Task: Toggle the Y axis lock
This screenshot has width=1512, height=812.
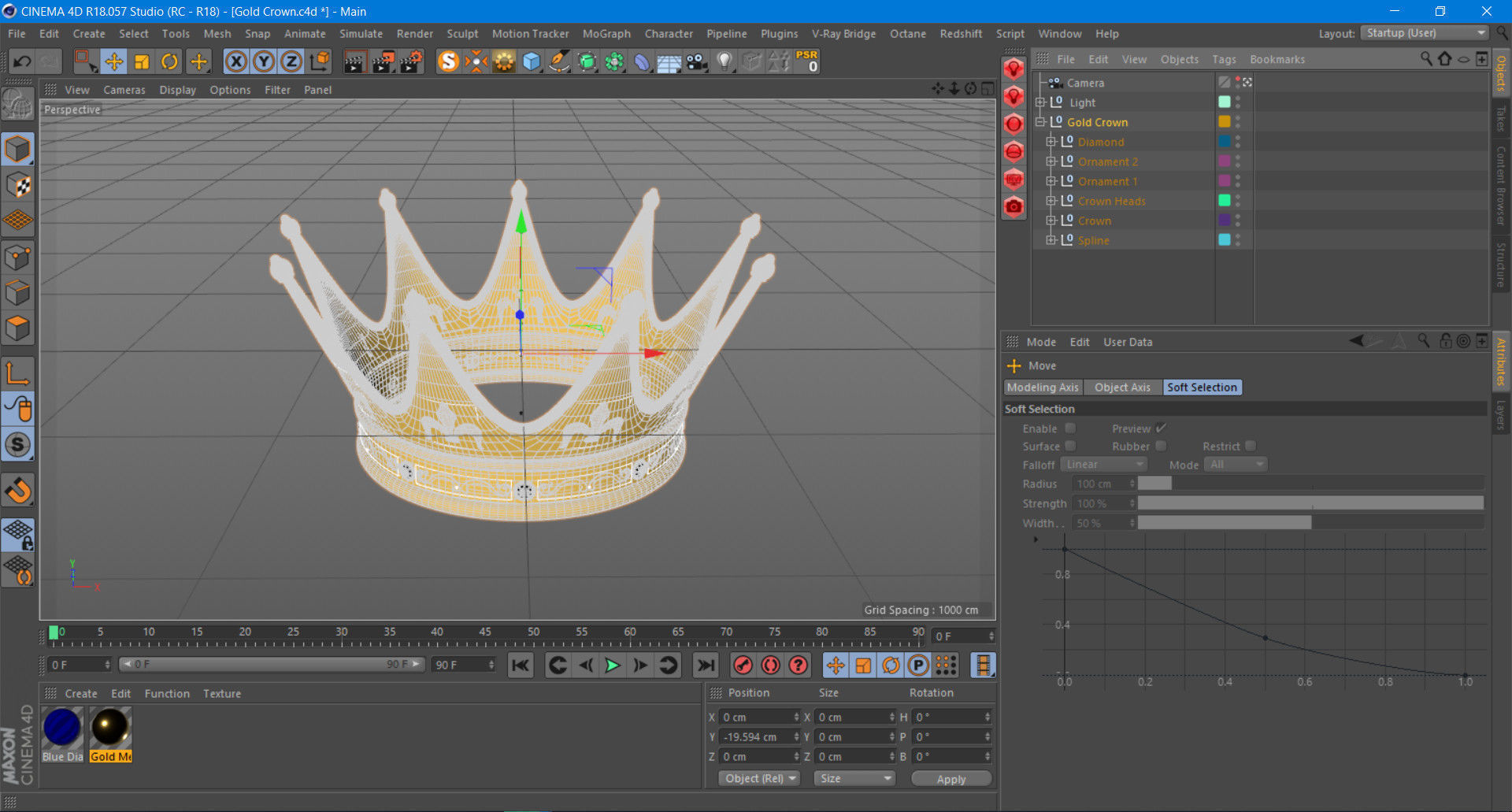Action: point(264,61)
